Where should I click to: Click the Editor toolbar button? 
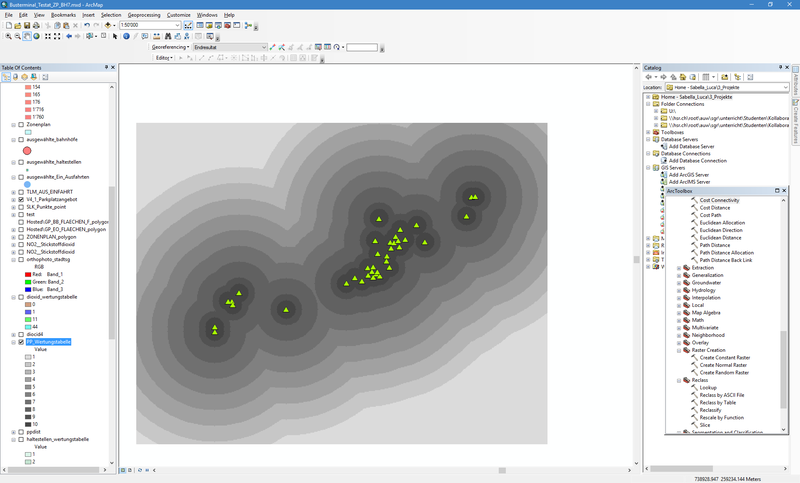164,58
